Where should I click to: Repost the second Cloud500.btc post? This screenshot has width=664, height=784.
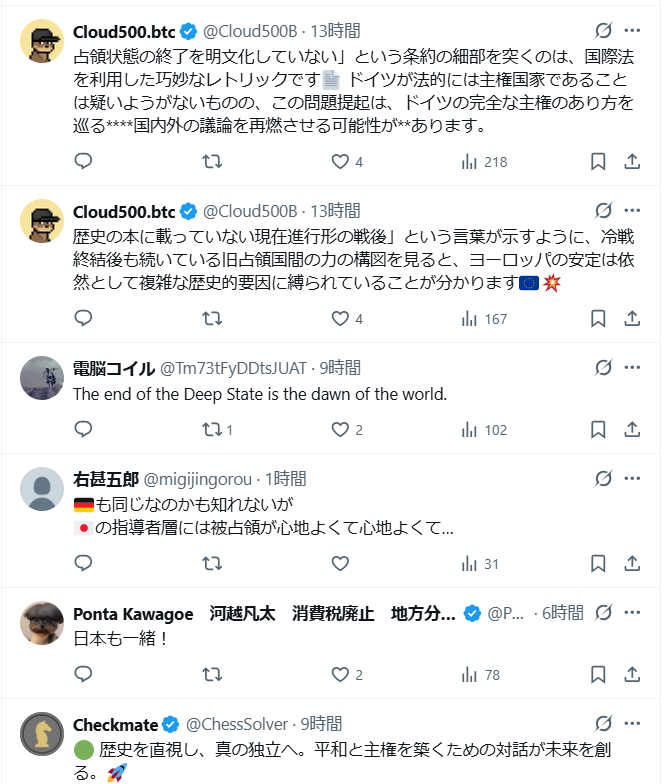click(x=212, y=318)
